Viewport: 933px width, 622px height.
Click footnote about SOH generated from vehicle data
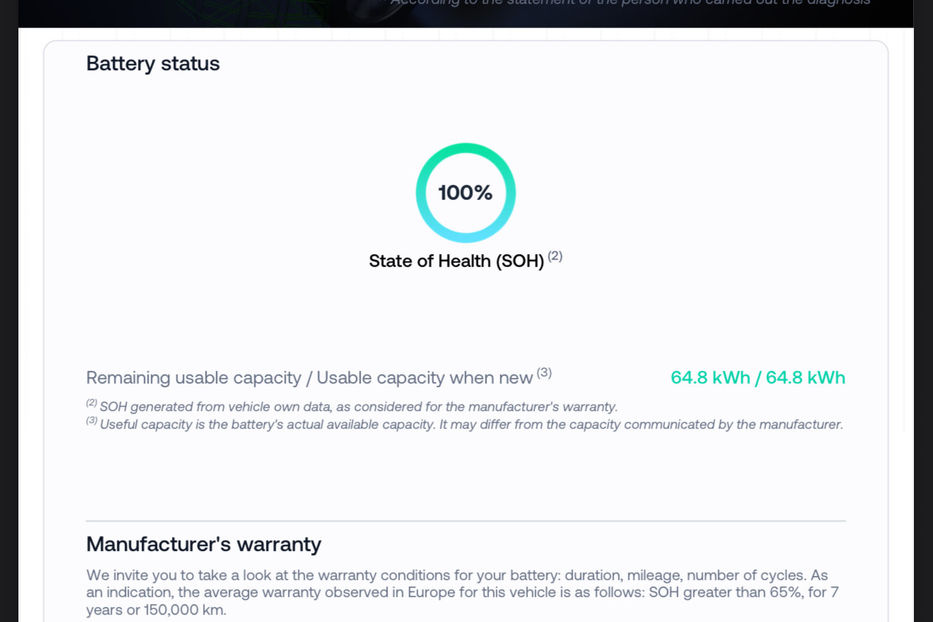tap(358, 407)
